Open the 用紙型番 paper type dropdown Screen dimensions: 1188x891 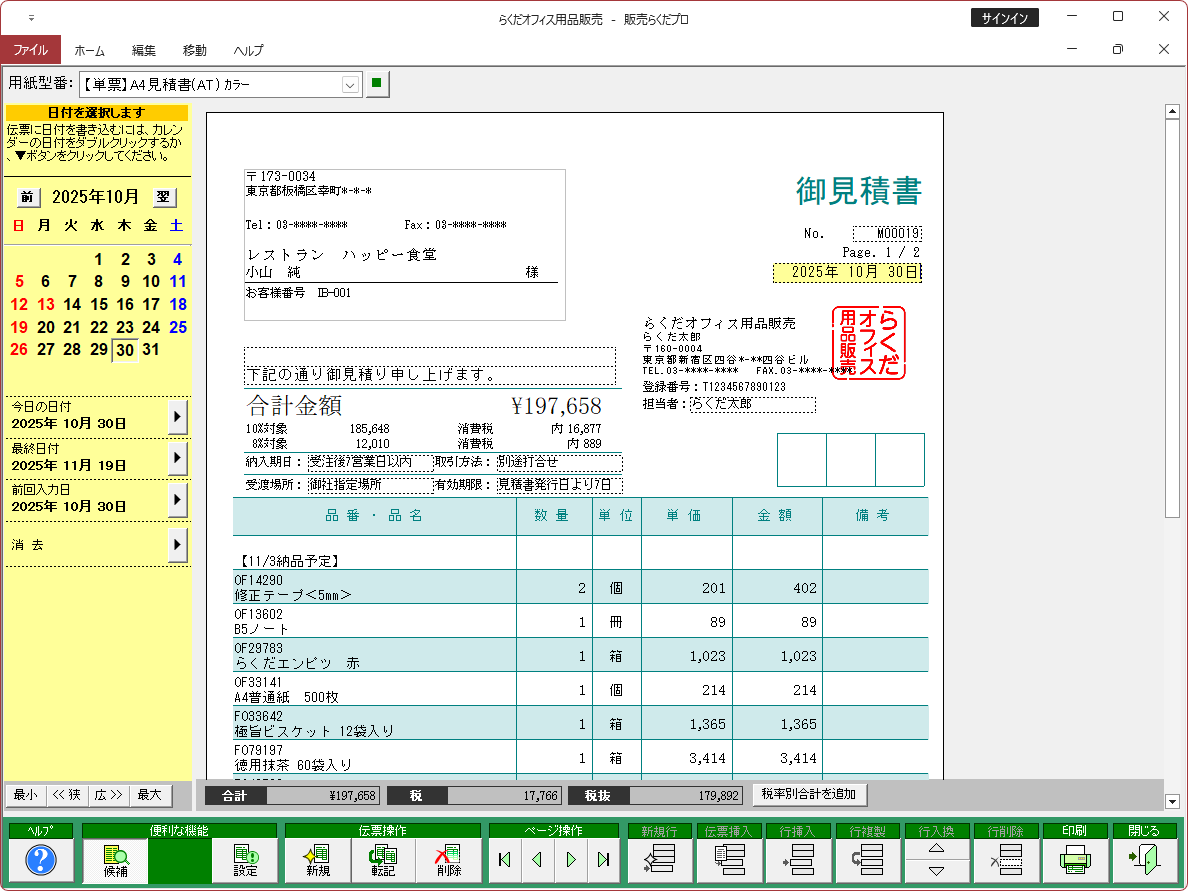pos(350,85)
